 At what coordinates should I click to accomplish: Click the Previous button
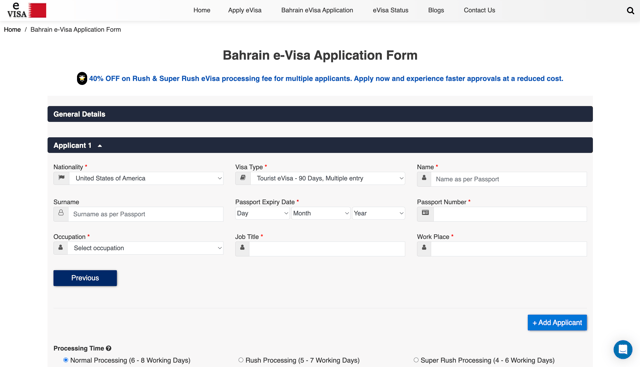[85, 278]
